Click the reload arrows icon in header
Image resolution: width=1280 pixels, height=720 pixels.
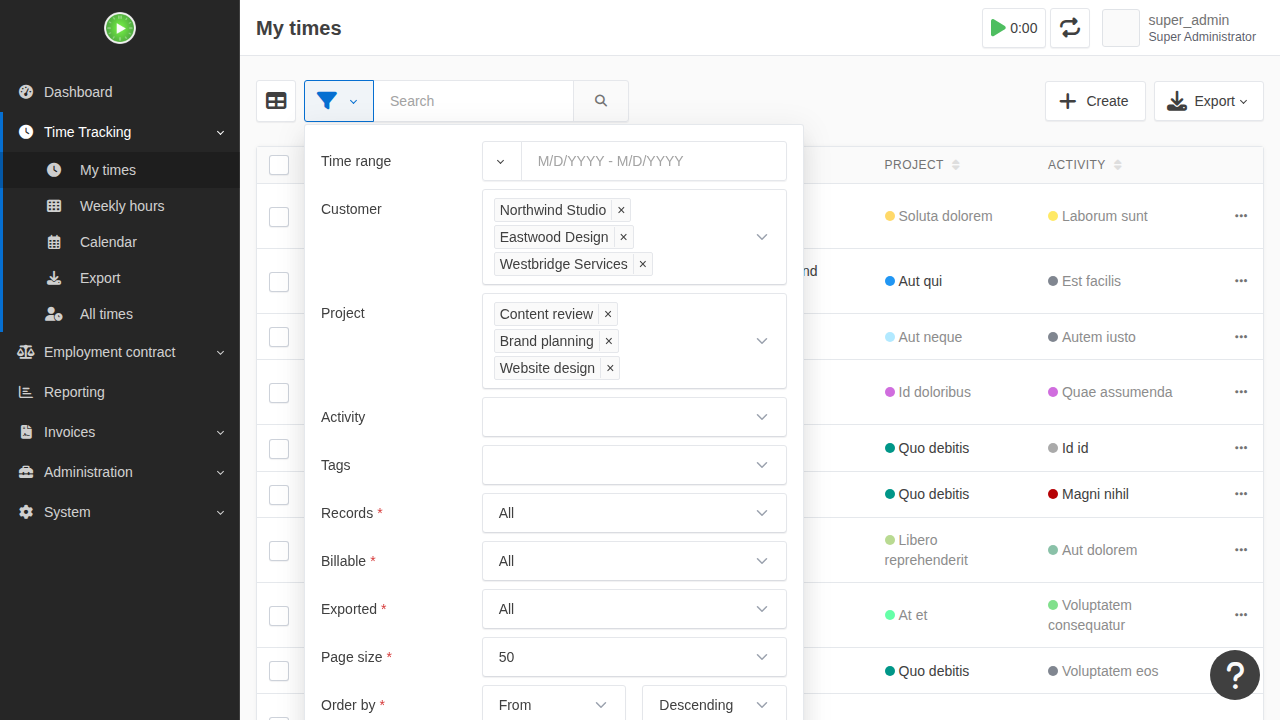(1070, 28)
